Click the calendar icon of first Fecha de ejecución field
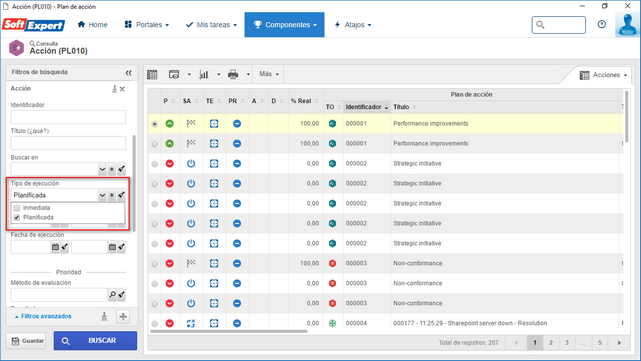Screen dimensions: 641x361 click(x=55, y=247)
